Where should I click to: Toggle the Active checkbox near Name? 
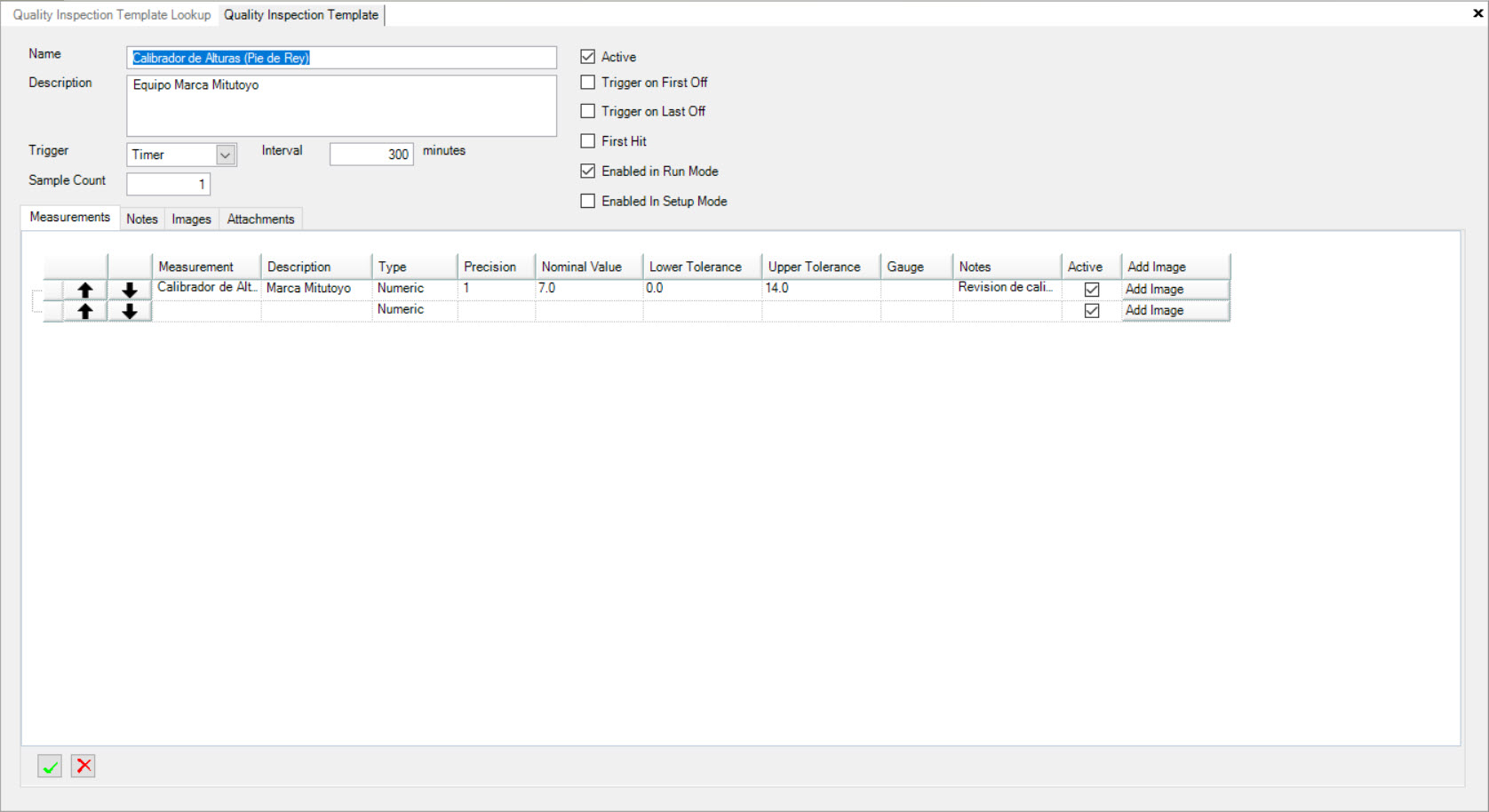(587, 56)
